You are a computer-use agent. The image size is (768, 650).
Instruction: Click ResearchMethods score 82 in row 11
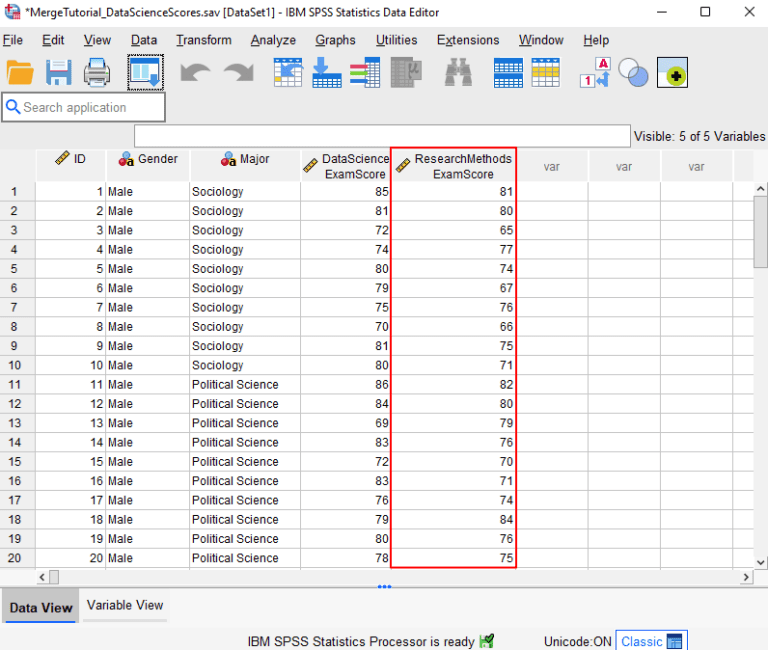pyautogui.click(x=454, y=385)
